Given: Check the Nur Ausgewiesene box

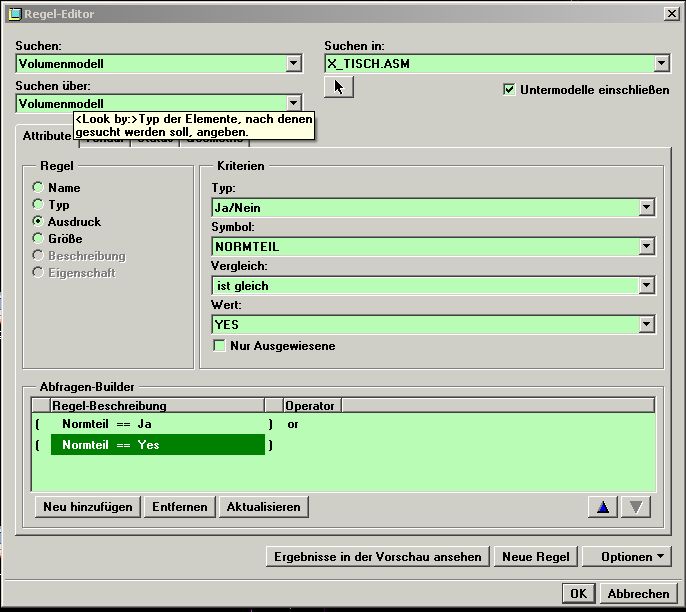Looking at the screenshot, I should click(219, 346).
